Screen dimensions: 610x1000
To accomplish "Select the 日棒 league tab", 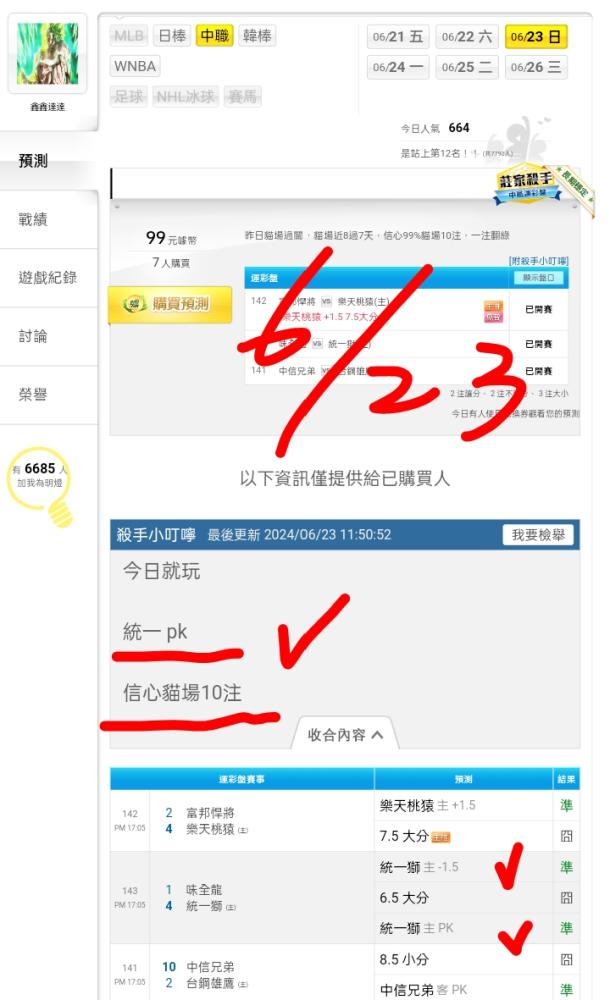I will (172, 35).
